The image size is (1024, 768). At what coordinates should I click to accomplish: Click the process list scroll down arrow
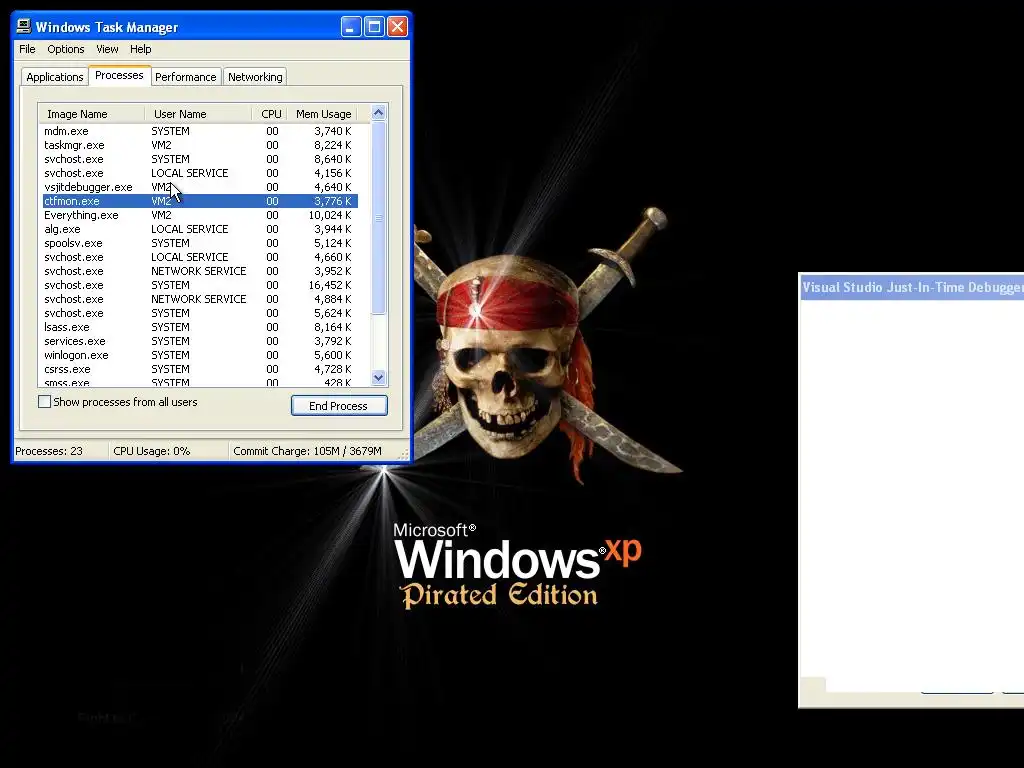click(378, 377)
